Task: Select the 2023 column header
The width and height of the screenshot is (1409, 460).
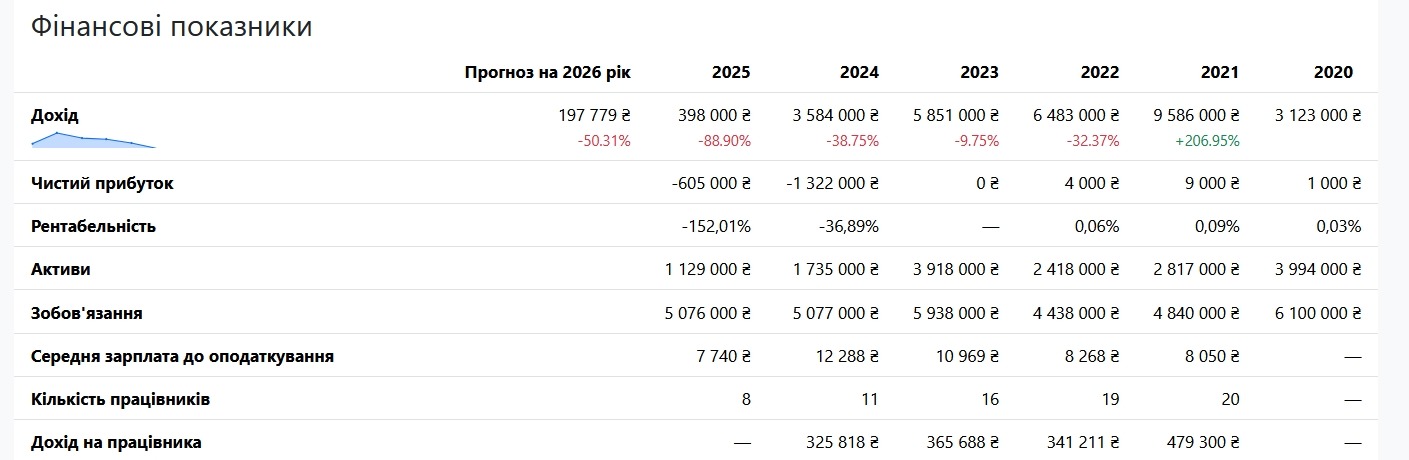Action: click(x=979, y=72)
